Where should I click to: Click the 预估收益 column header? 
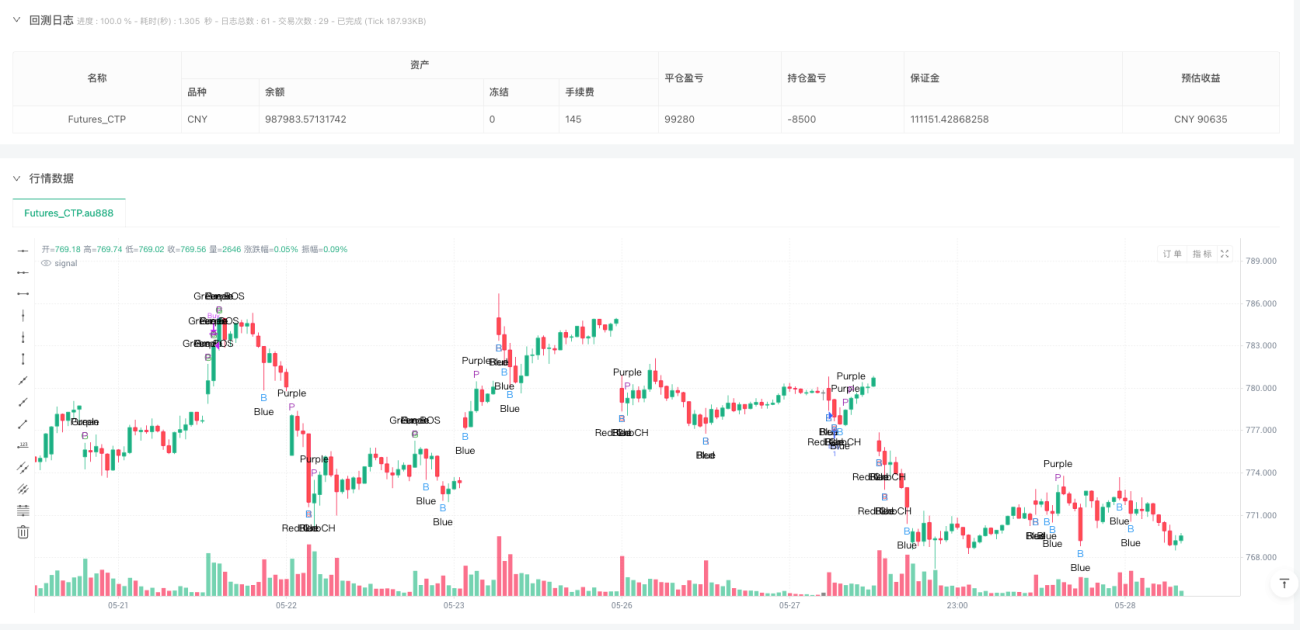(x=1201, y=78)
